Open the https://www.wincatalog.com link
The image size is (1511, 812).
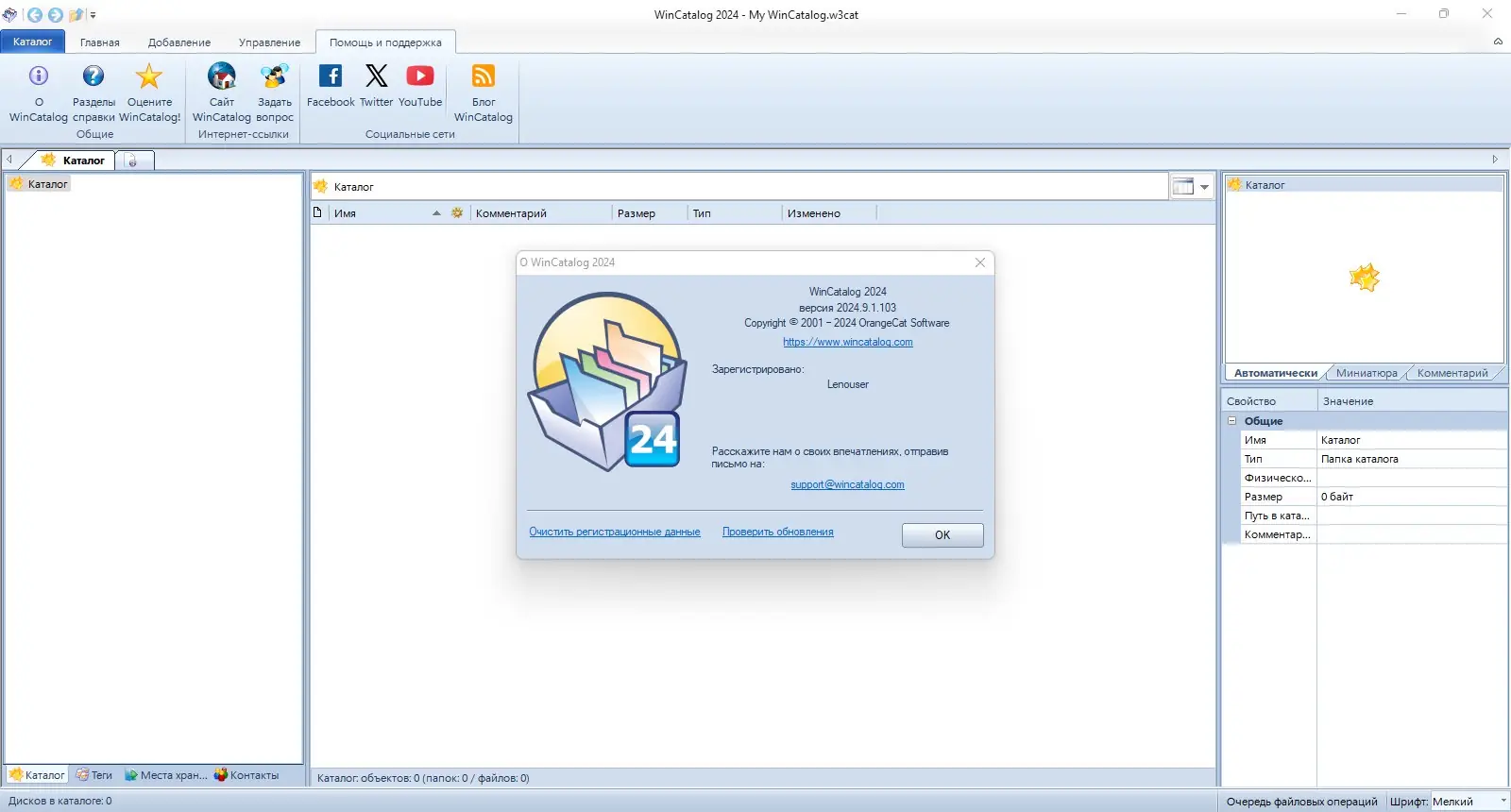848,343
